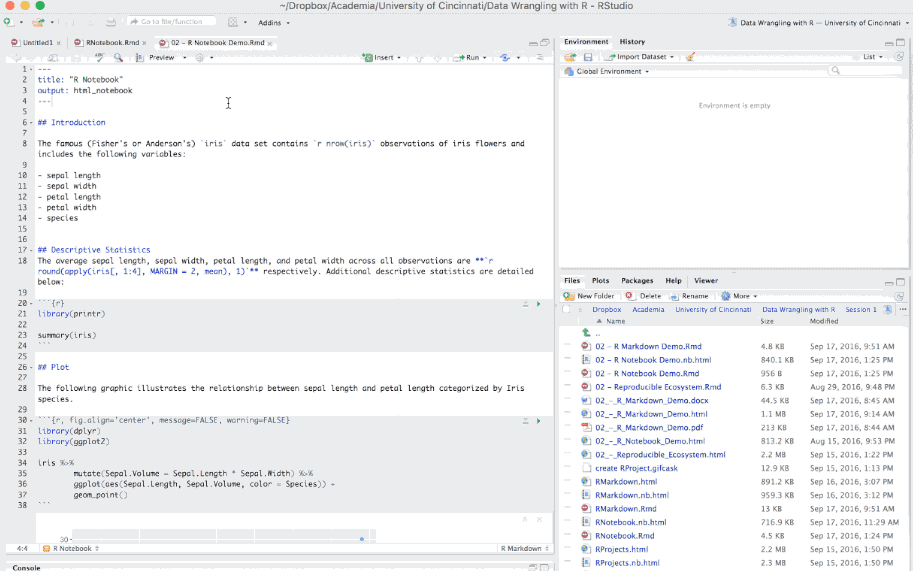Clear the plot output below line 38
This screenshot has height=571, width=913.
pos(539,519)
